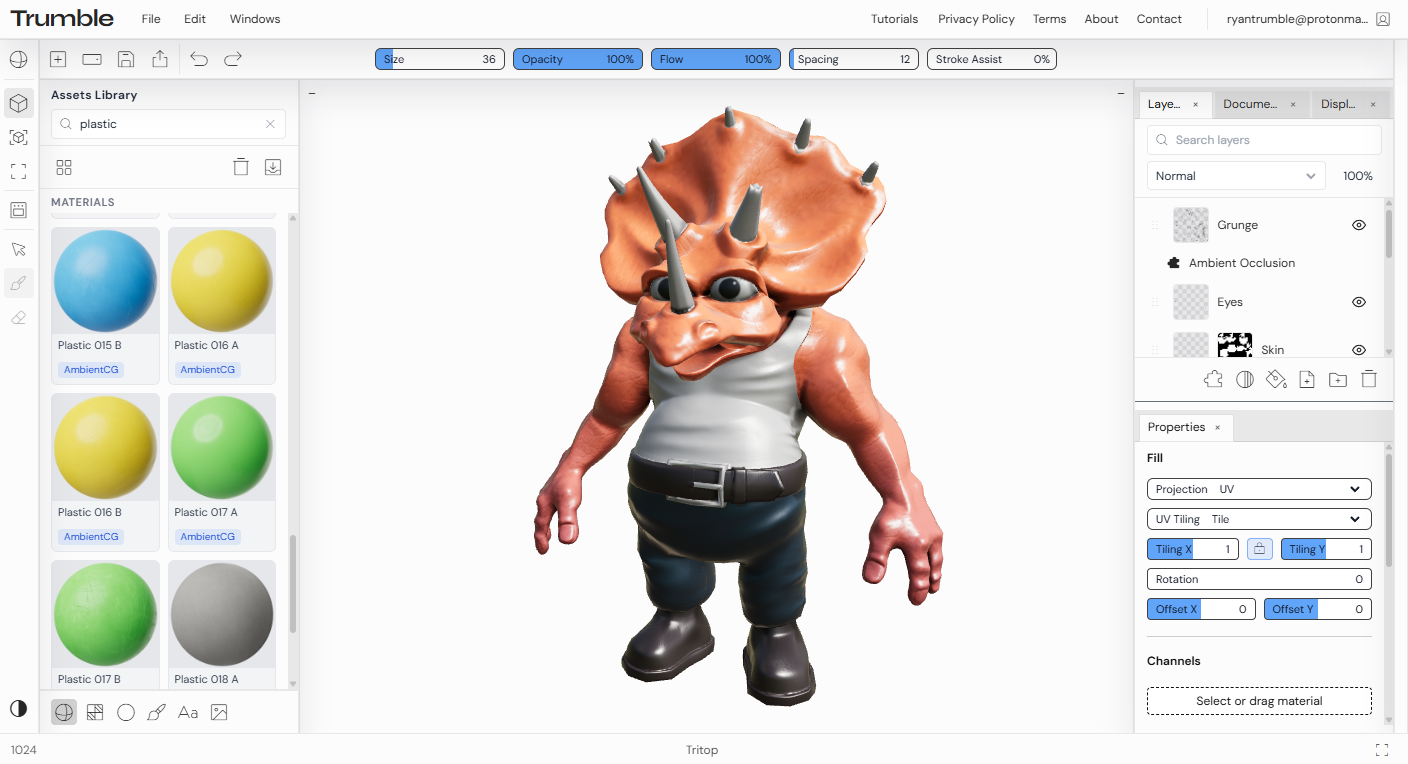The height and width of the screenshot is (764, 1408).
Task: Filter assets by text with the Aa icon
Action: (x=187, y=712)
